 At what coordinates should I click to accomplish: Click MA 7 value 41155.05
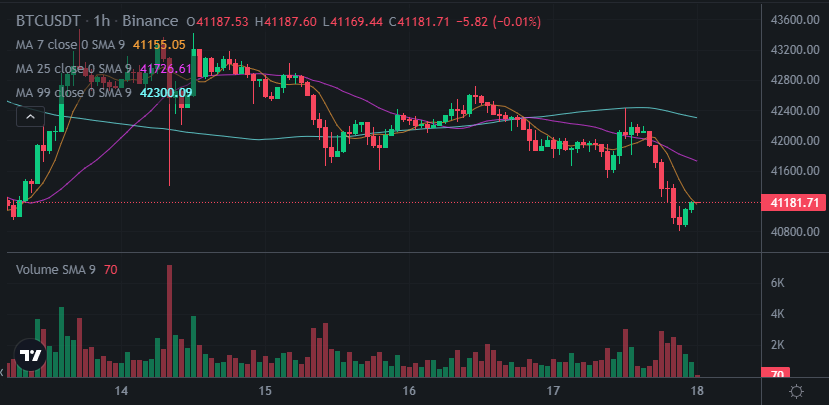(159, 45)
